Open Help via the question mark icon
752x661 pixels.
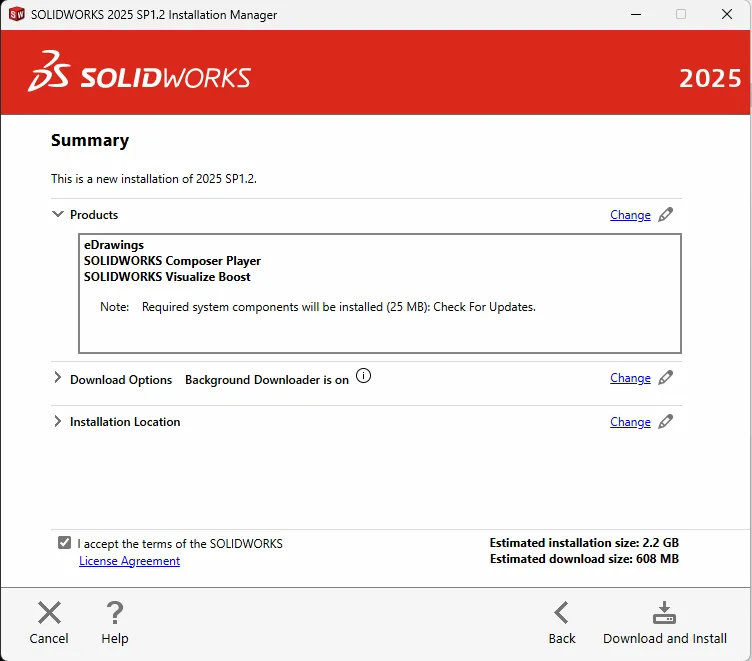click(x=115, y=613)
